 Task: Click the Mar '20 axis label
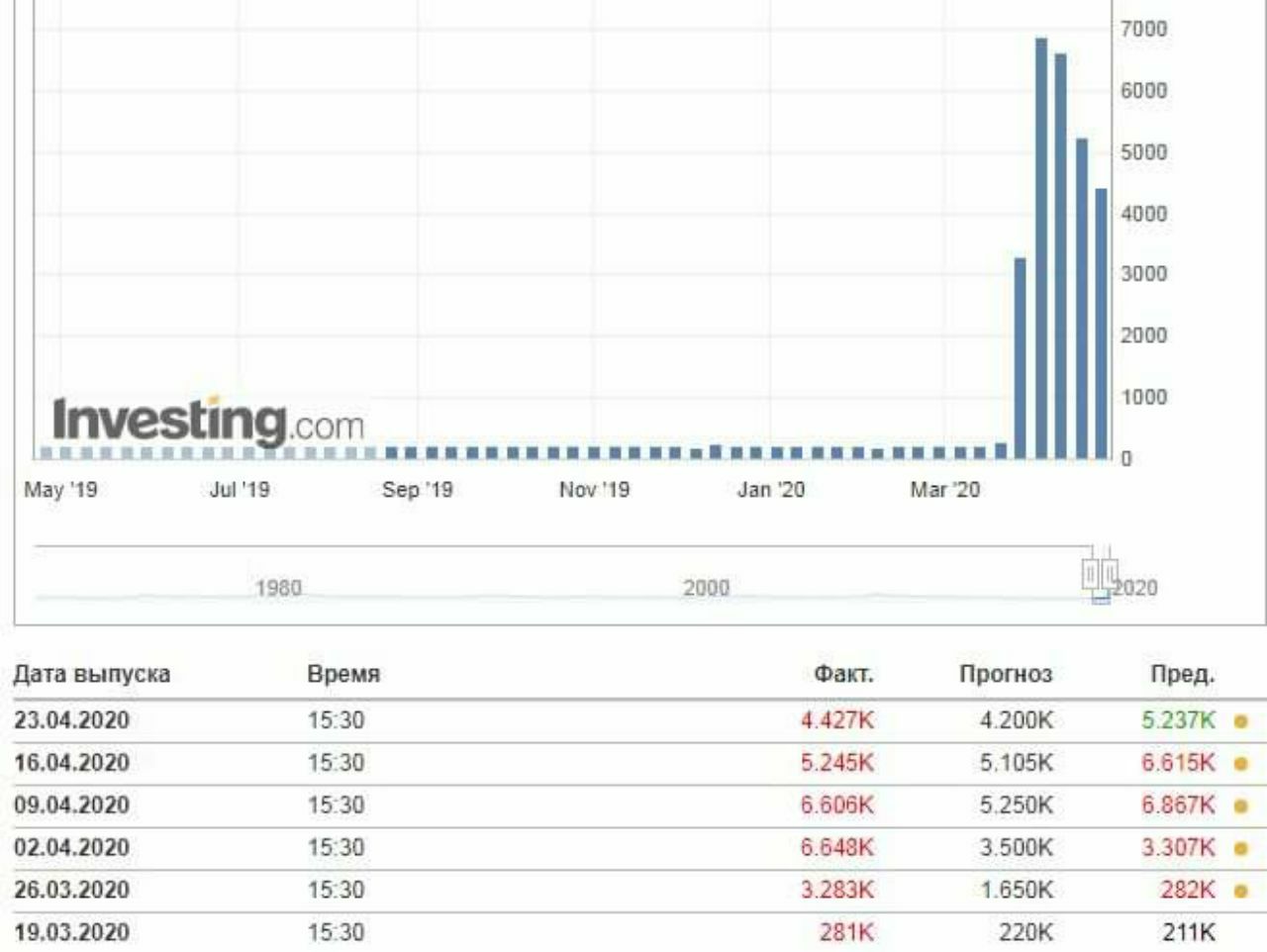click(945, 490)
